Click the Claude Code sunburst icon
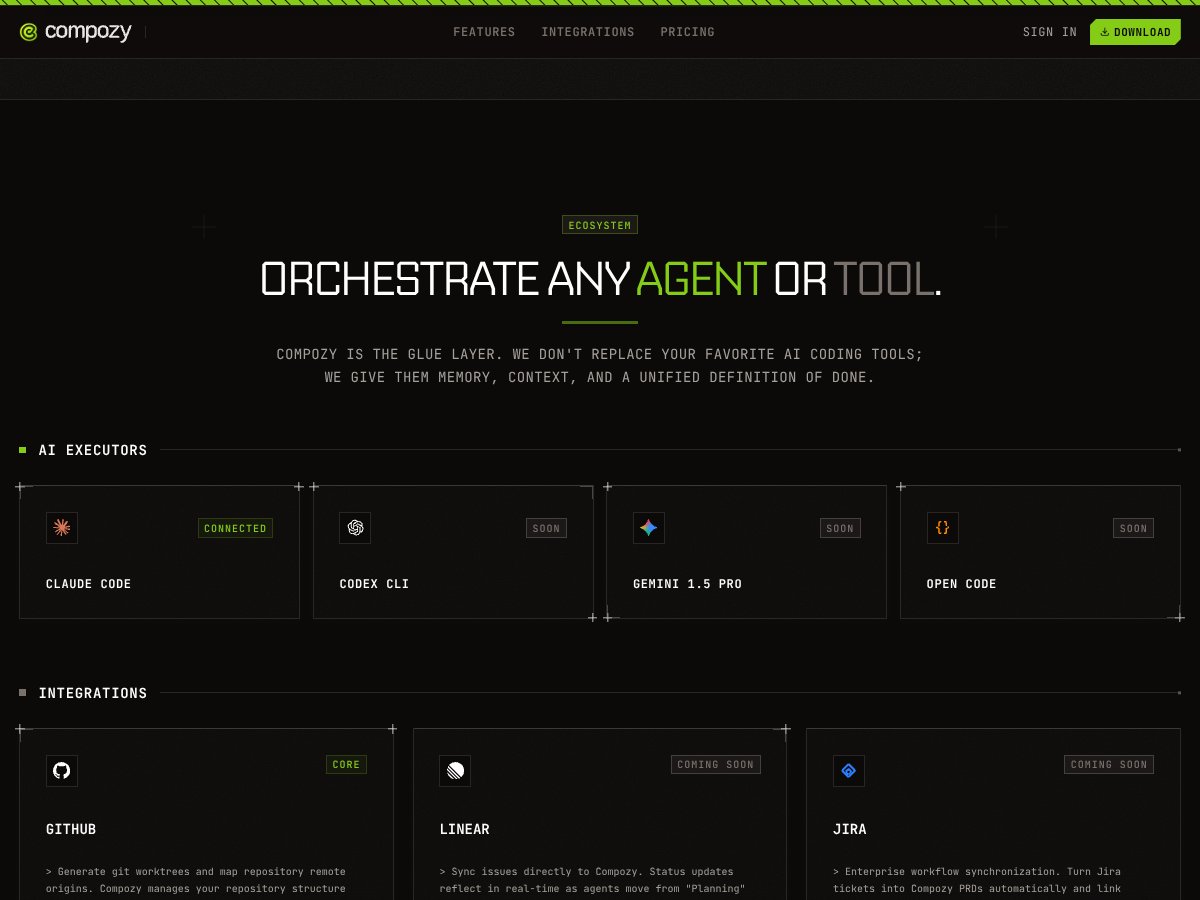Image resolution: width=1200 pixels, height=900 pixels. click(61, 528)
